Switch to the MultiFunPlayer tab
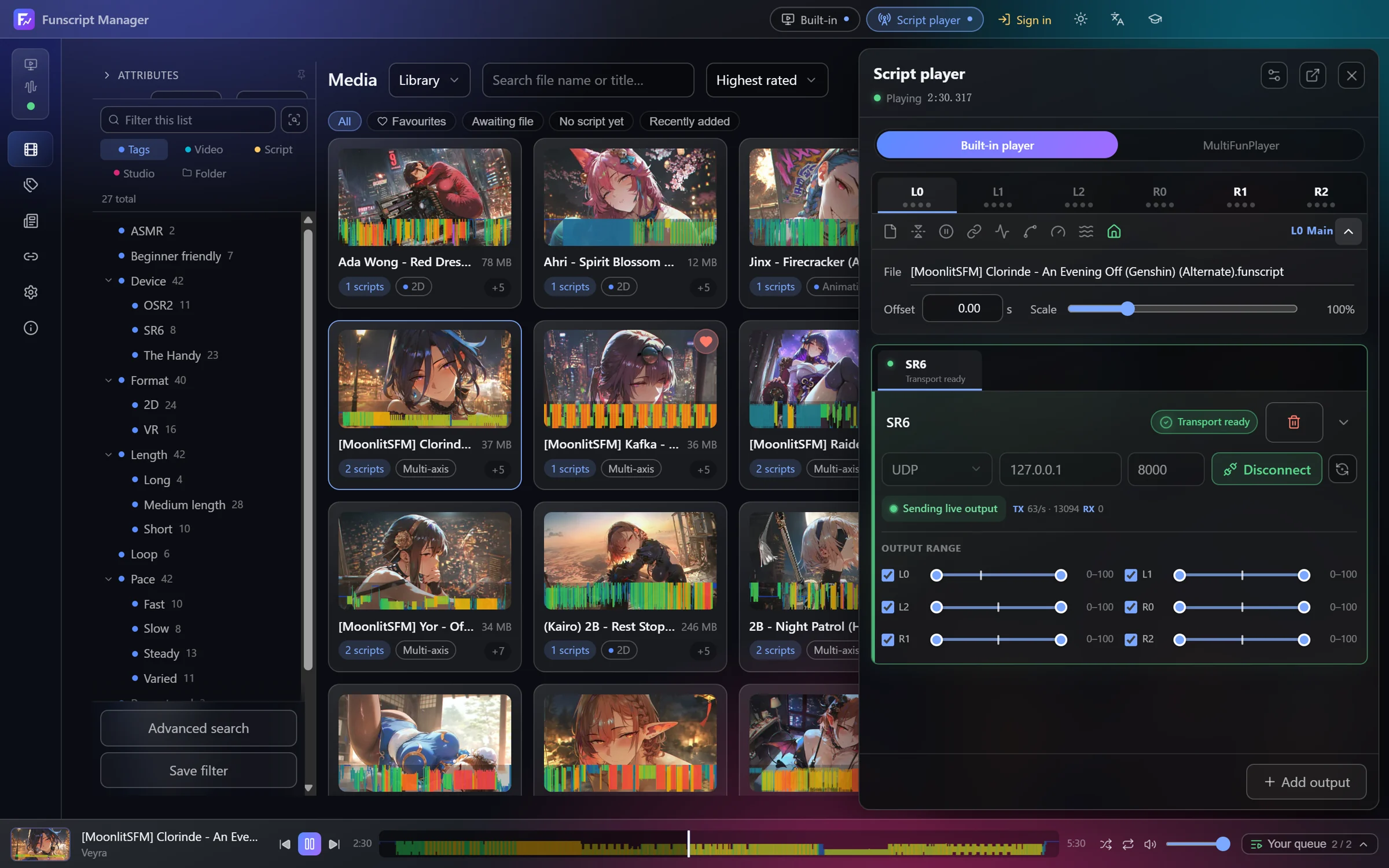Viewport: 1389px width, 868px height. 1241,145
